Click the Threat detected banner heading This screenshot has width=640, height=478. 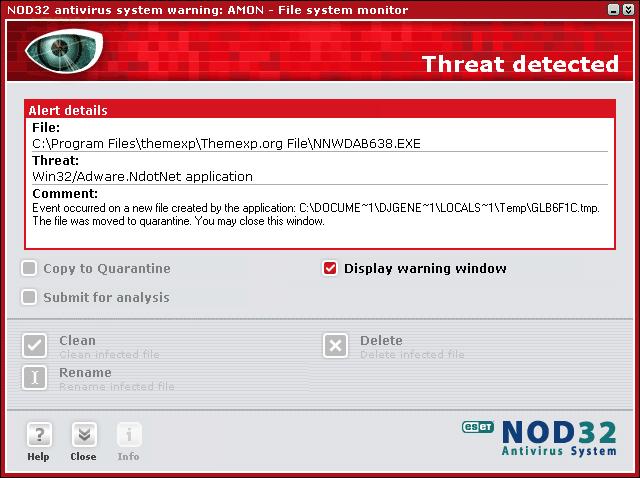[x=520, y=64]
